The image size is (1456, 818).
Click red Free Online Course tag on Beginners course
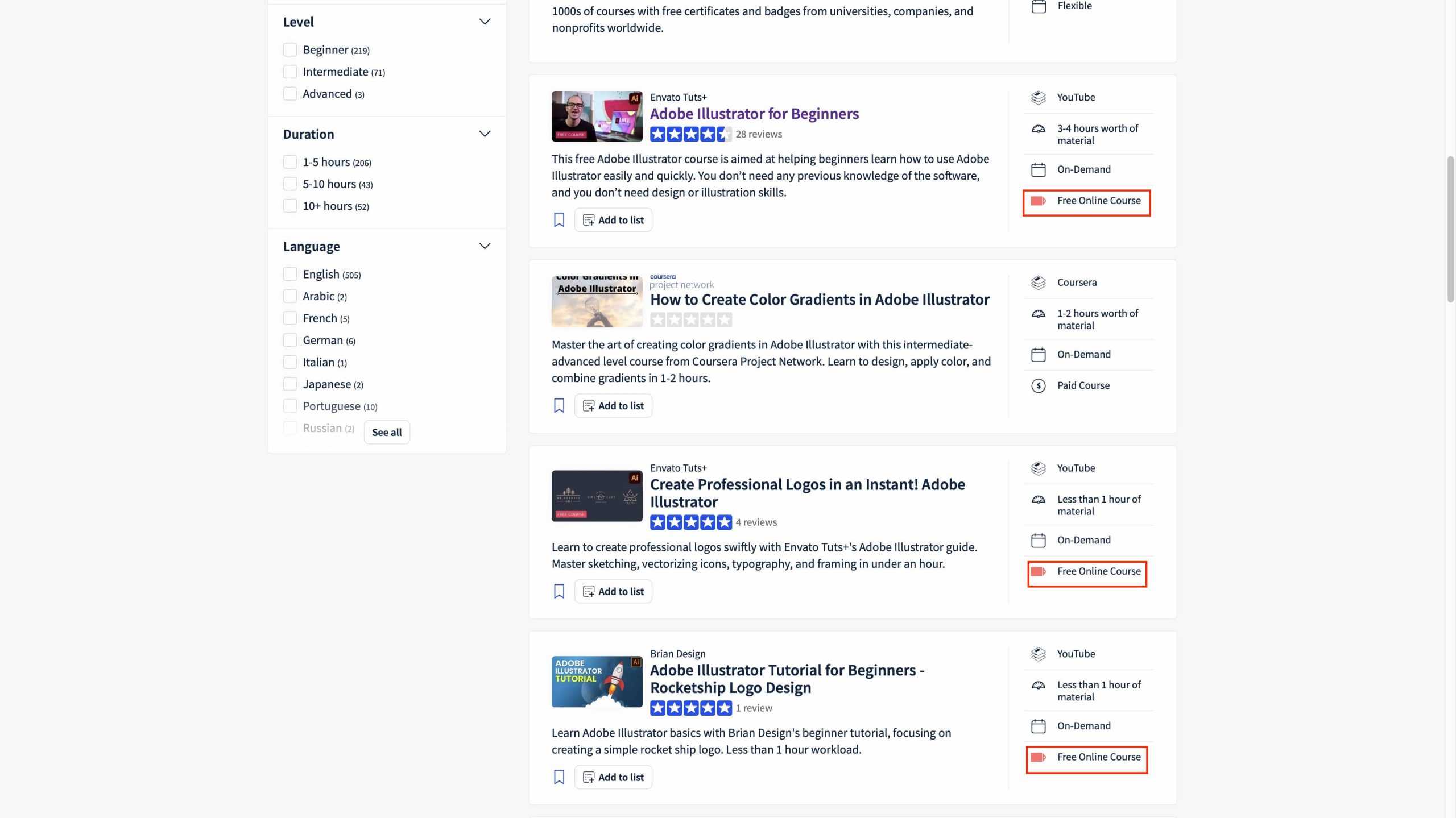point(1038,201)
